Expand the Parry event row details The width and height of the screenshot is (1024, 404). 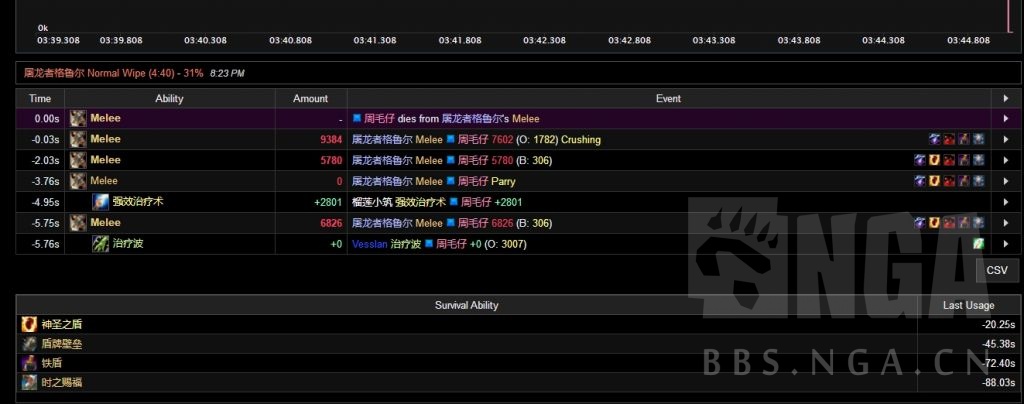tap(1005, 182)
